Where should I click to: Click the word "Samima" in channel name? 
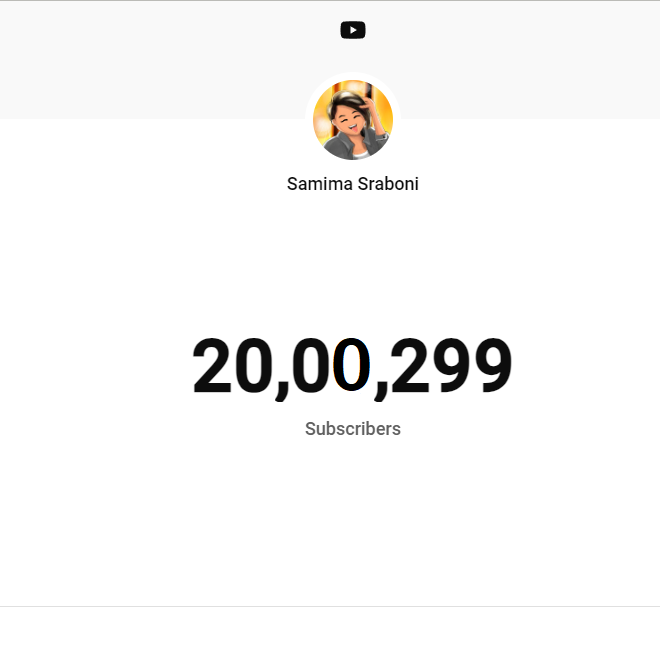(x=319, y=184)
